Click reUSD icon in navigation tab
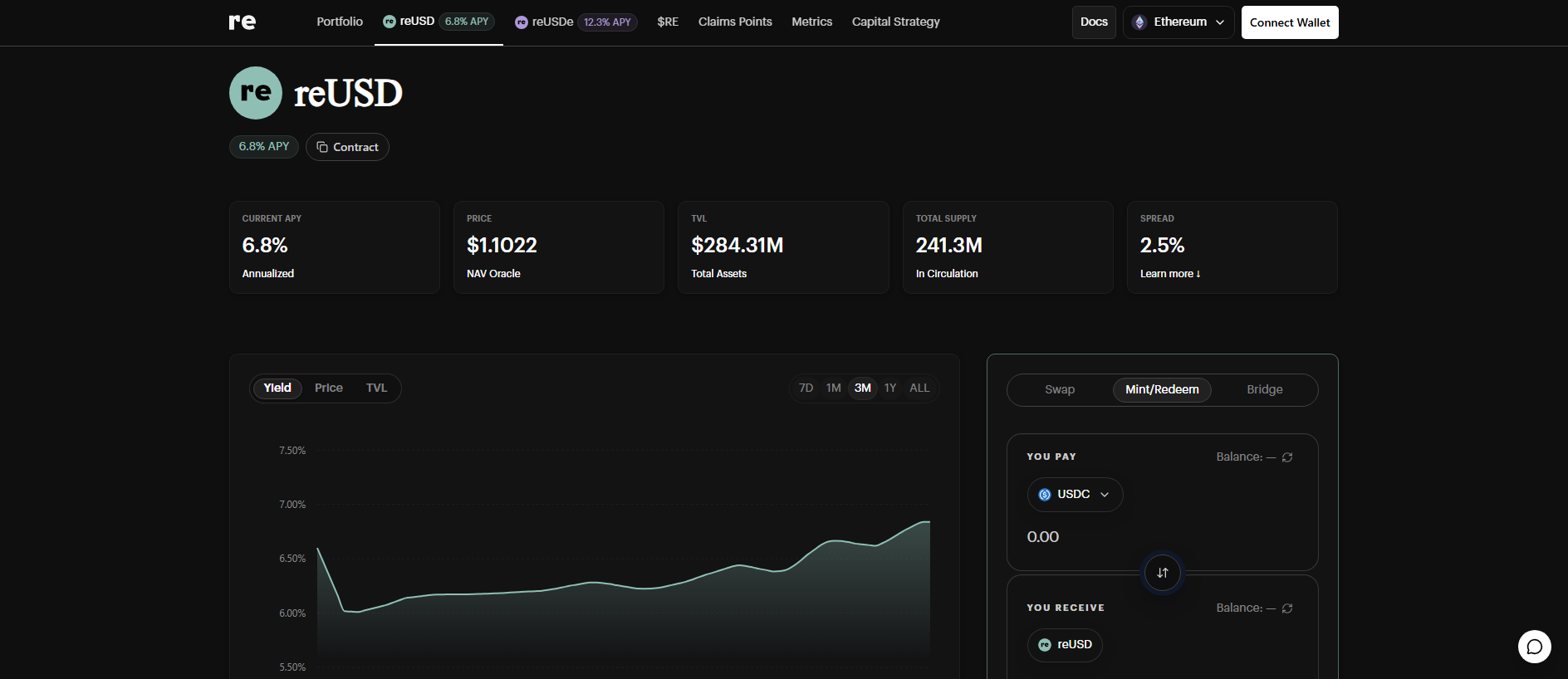This screenshot has width=1568, height=679. 389,22
